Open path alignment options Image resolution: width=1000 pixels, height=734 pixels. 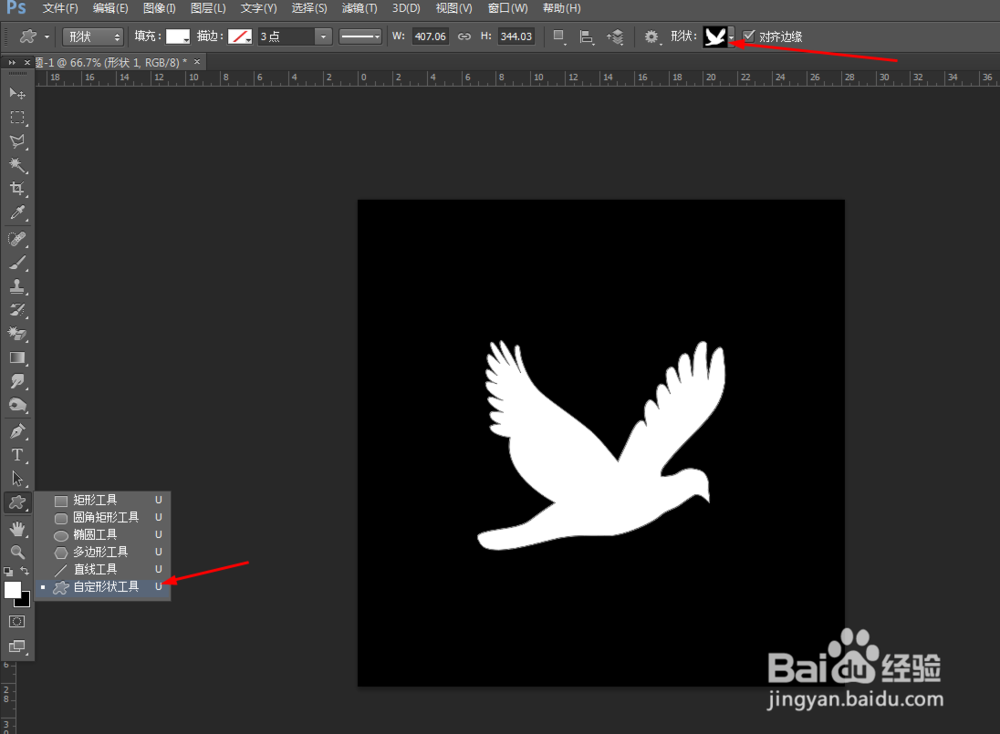(x=587, y=36)
